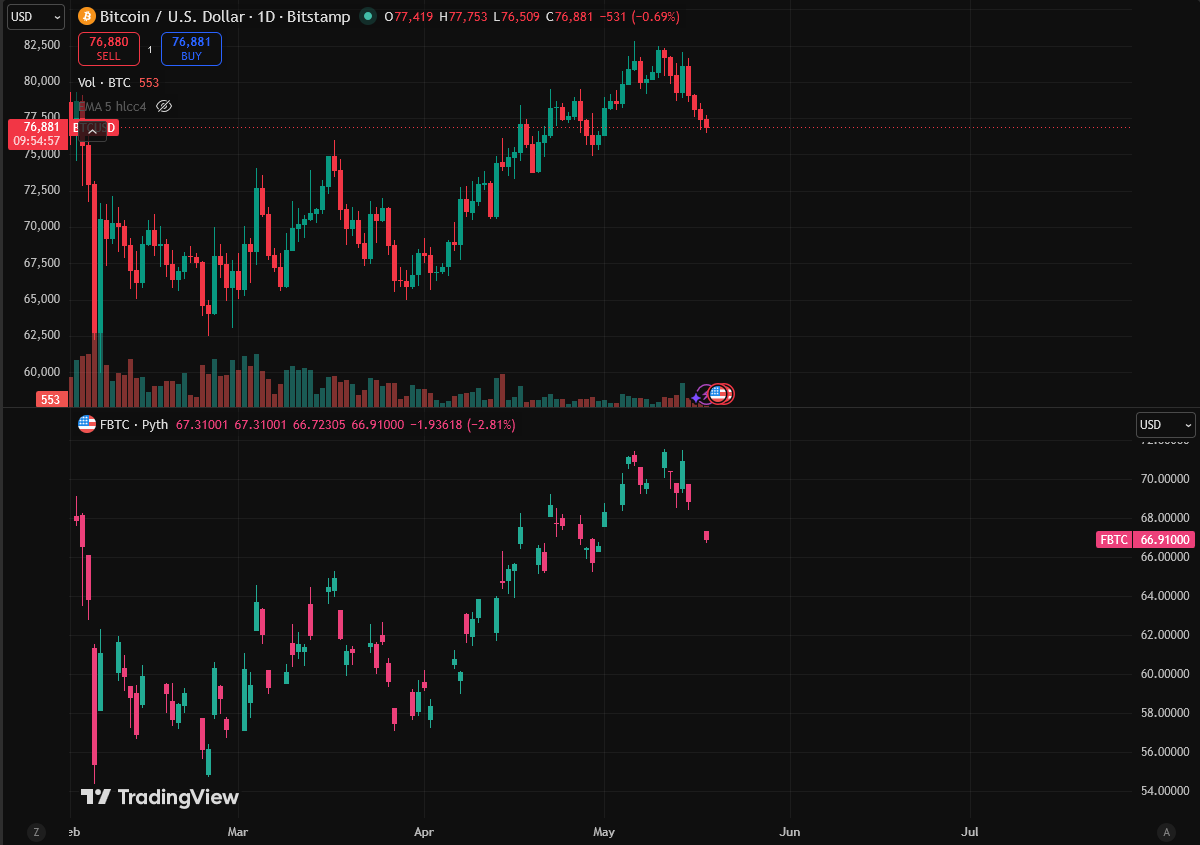Click the 553 volume value label on axis
Image resolution: width=1200 pixels, height=845 pixels.
click(x=51, y=399)
